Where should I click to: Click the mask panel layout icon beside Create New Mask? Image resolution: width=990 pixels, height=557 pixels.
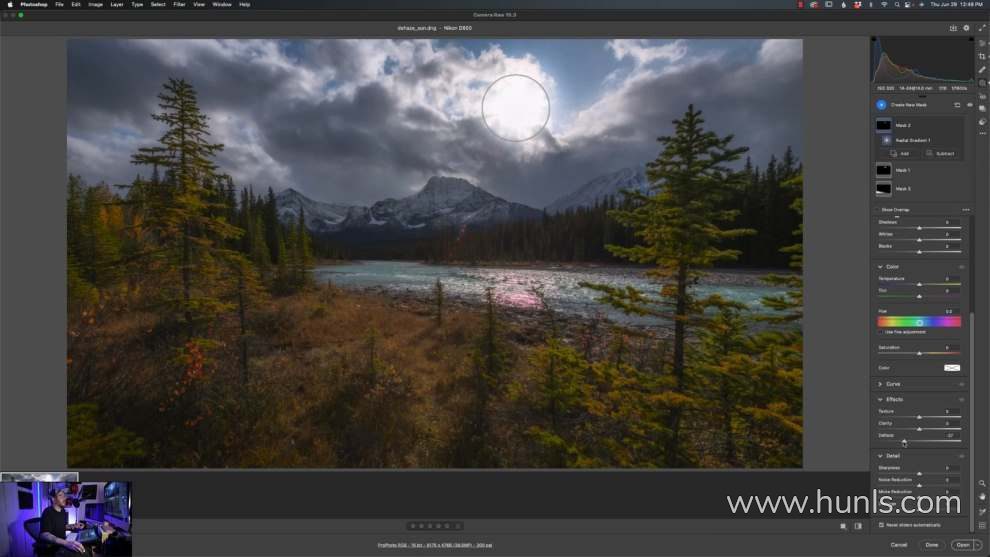[957, 105]
